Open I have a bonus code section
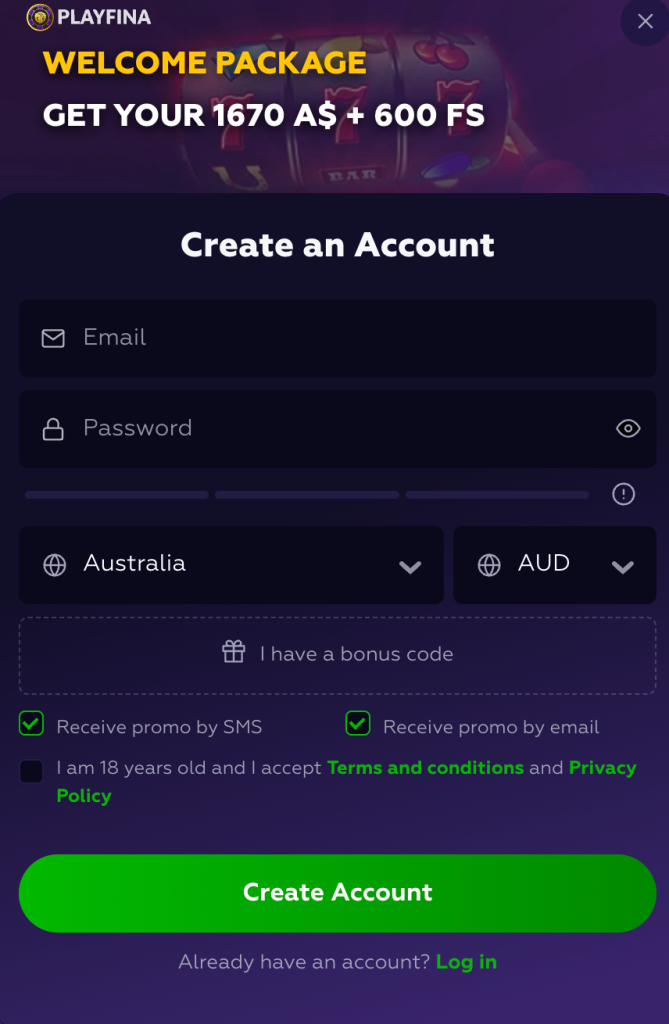This screenshot has width=669, height=1024. (x=338, y=656)
